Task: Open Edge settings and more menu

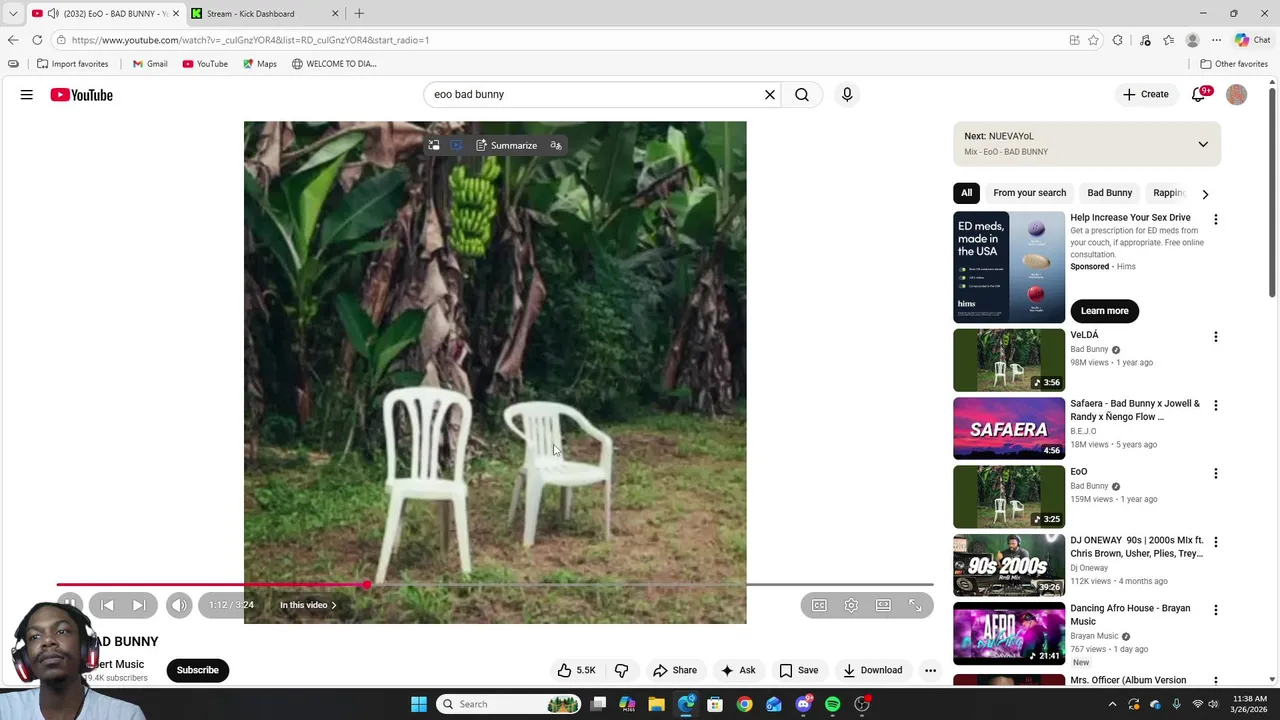Action: tap(1217, 40)
